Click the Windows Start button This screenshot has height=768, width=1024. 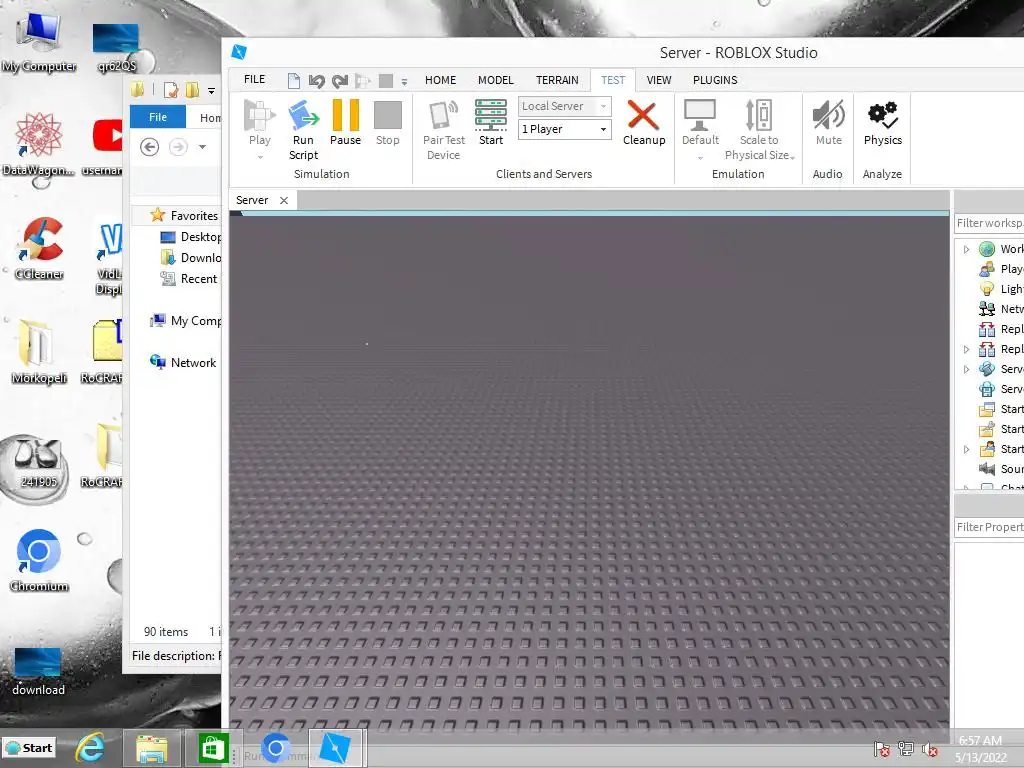[x=29, y=748]
